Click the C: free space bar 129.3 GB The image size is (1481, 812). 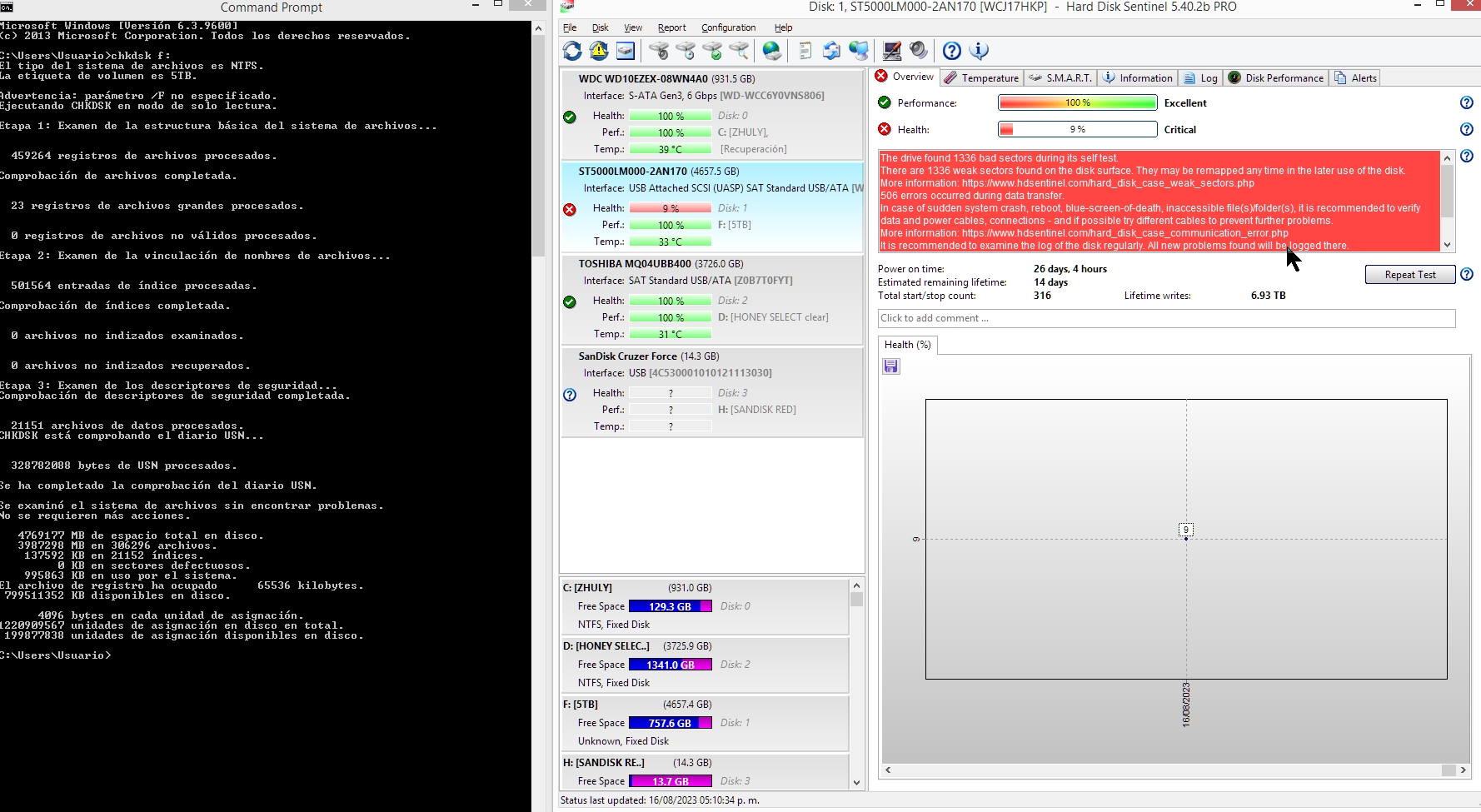[x=671, y=606]
